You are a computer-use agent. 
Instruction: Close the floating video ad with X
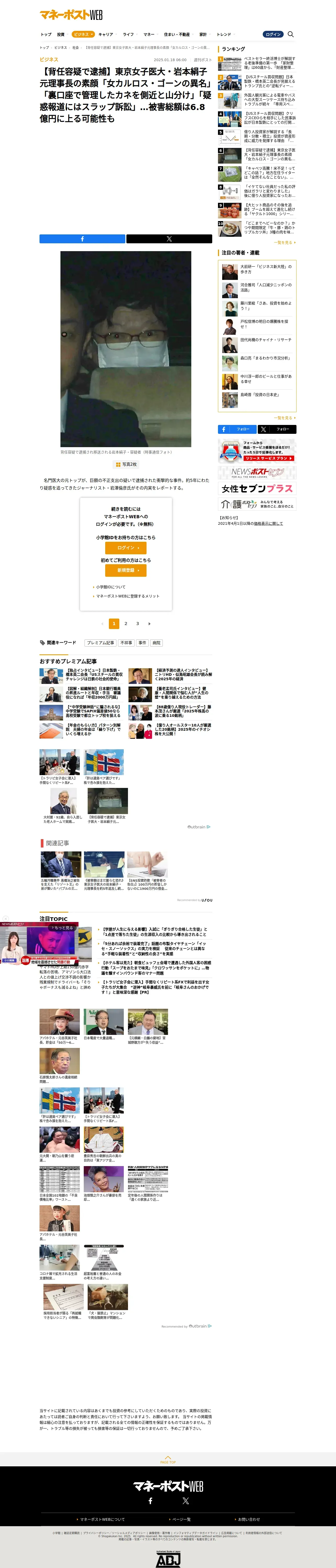click(5, 919)
